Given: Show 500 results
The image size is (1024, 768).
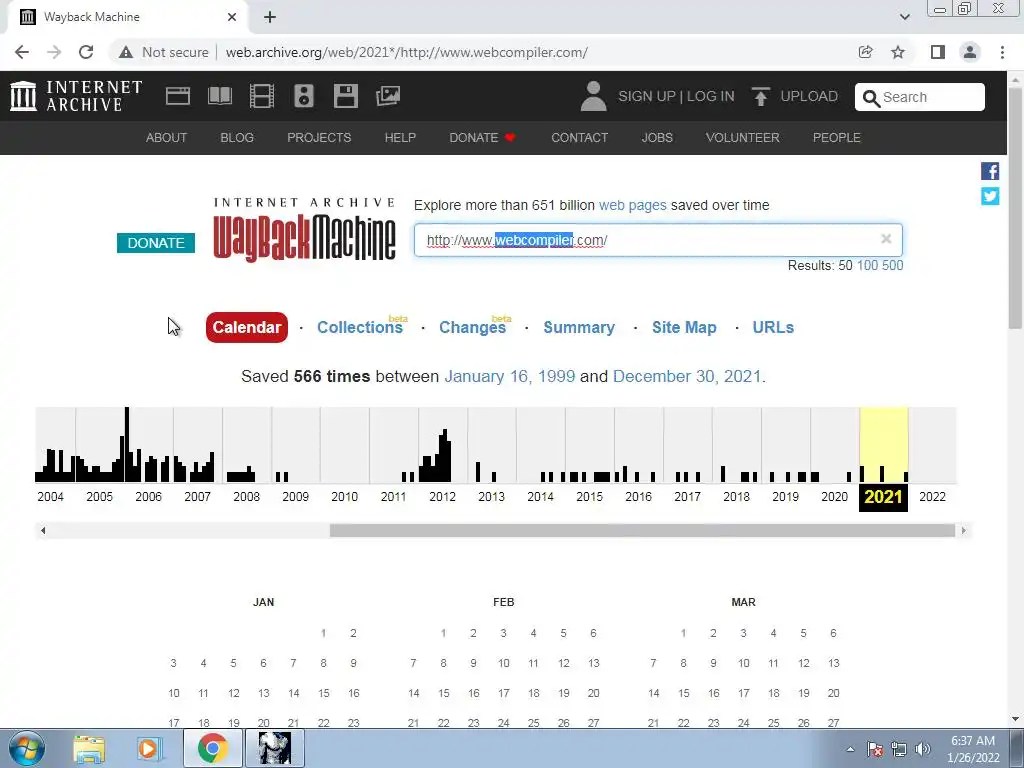Looking at the screenshot, I should click(893, 265).
